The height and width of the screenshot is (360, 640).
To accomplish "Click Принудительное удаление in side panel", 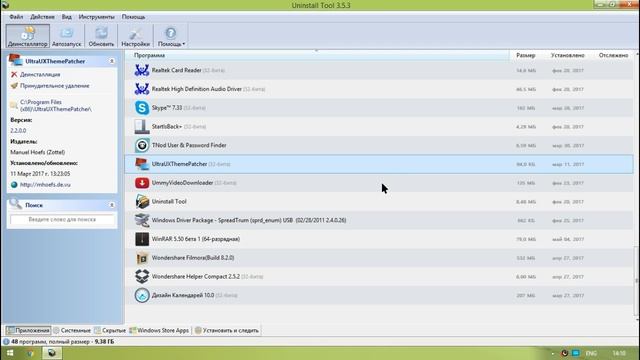I will pyautogui.click(x=54, y=86).
